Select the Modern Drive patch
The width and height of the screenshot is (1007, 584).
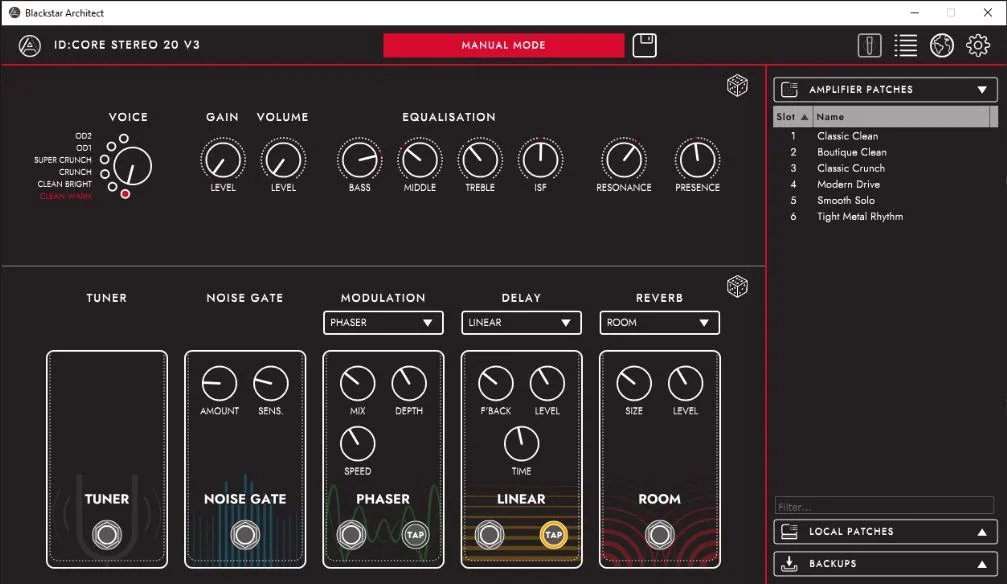click(847, 184)
